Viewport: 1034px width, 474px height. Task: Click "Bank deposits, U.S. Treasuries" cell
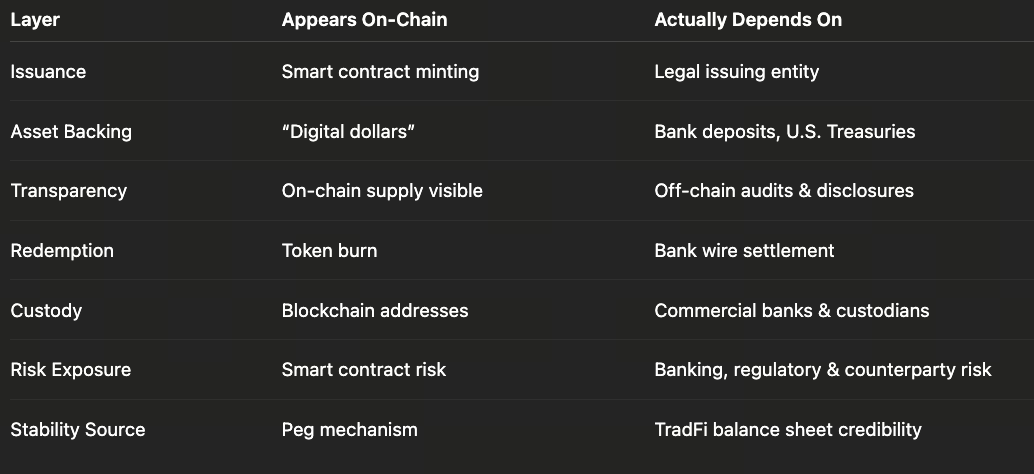(784, 132)
